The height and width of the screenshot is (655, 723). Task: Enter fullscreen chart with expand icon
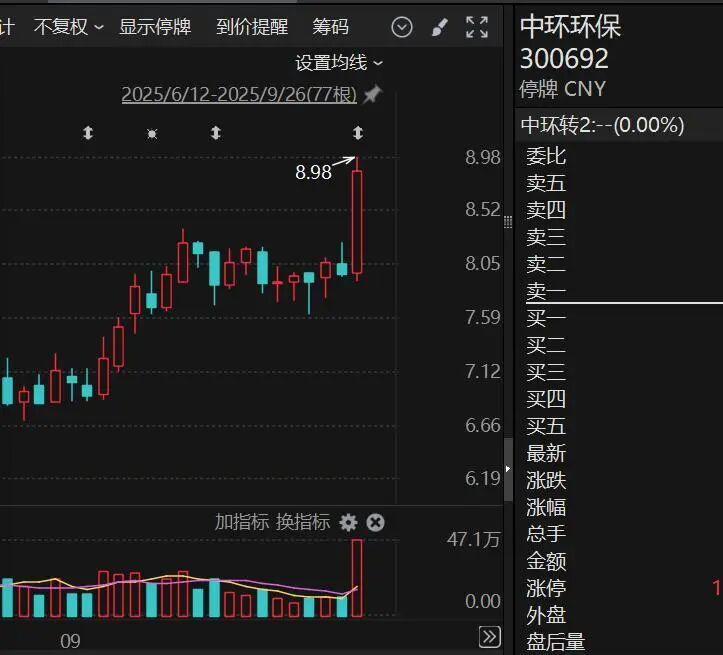click(477, 27)
